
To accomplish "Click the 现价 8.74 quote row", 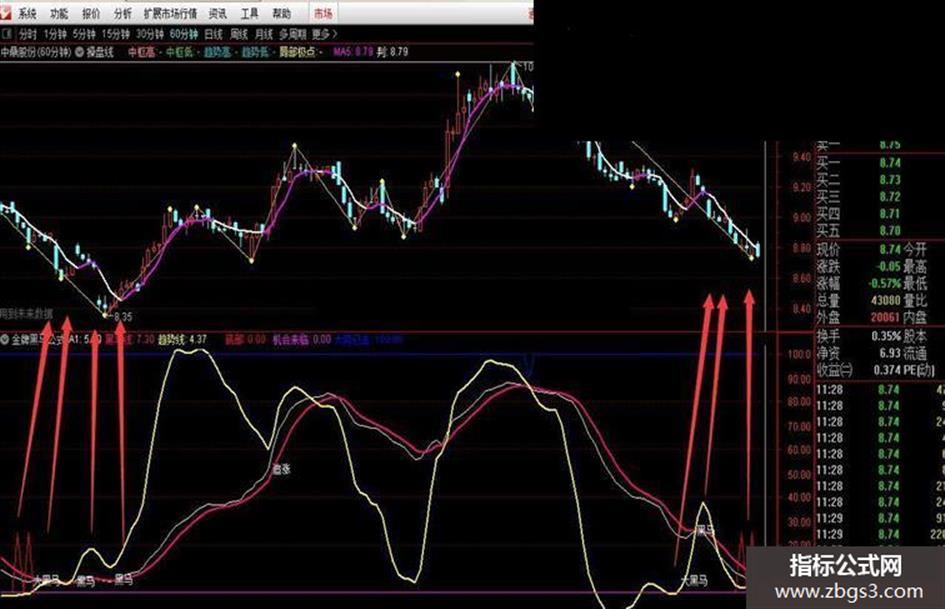I will pos(859,249).
